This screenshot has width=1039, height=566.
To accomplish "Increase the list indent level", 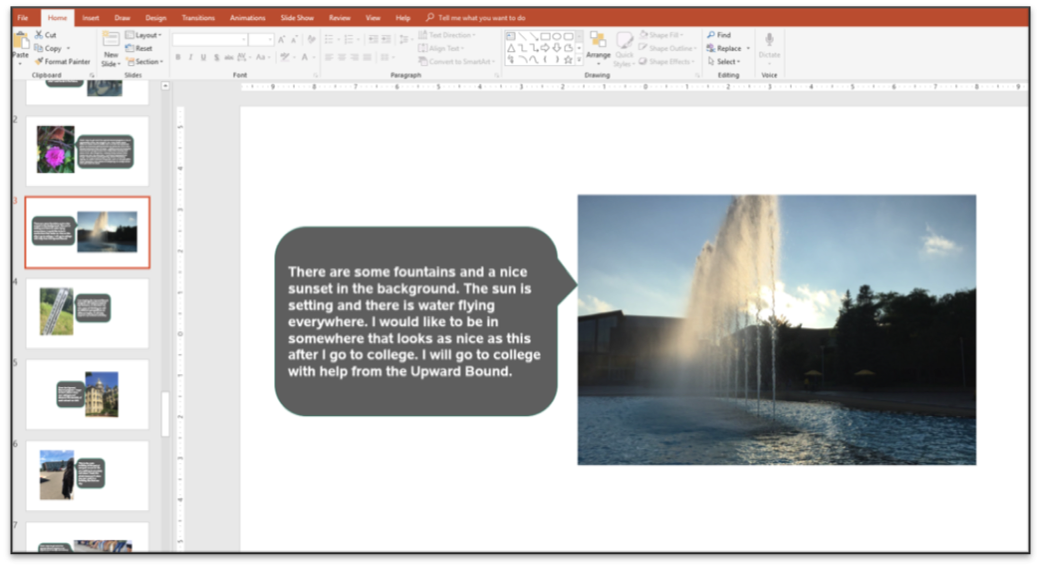I will [386, 40].
